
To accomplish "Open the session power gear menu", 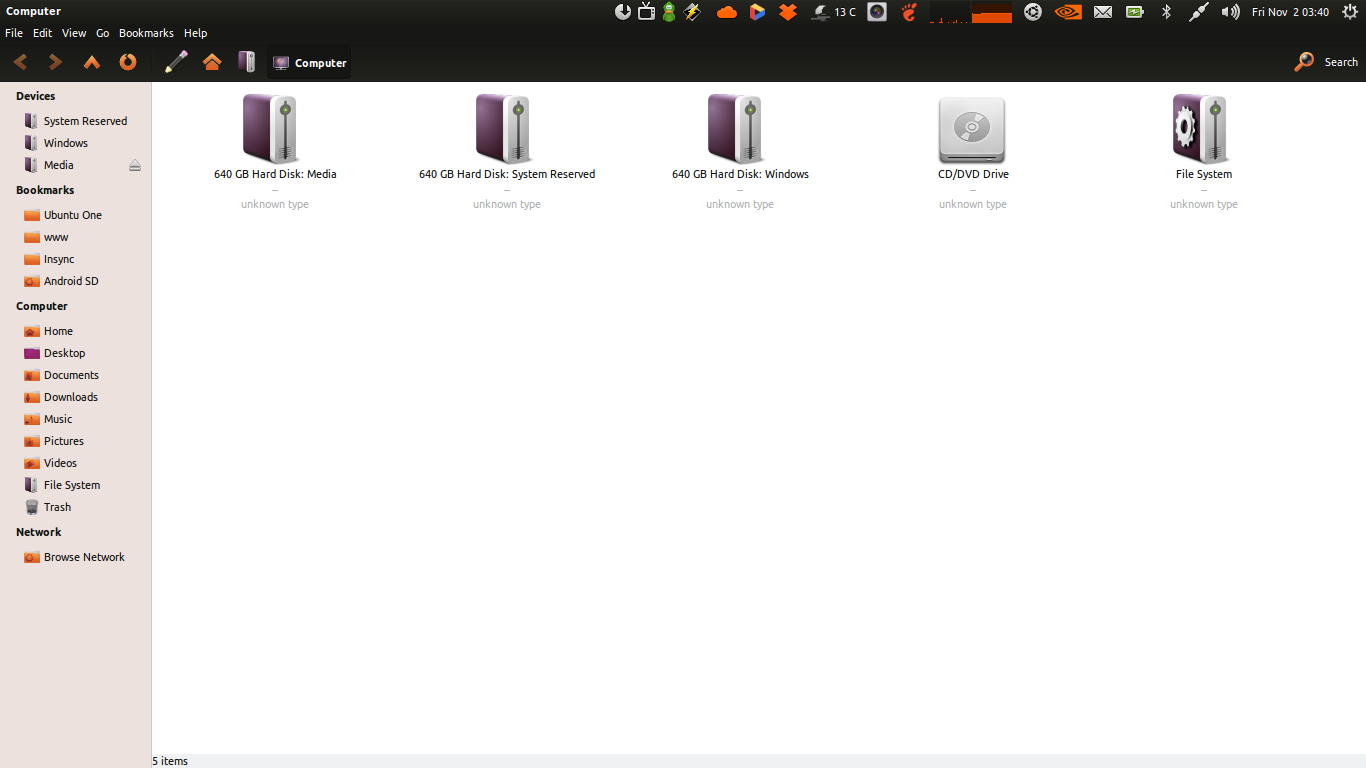I will click(1349, 12).
